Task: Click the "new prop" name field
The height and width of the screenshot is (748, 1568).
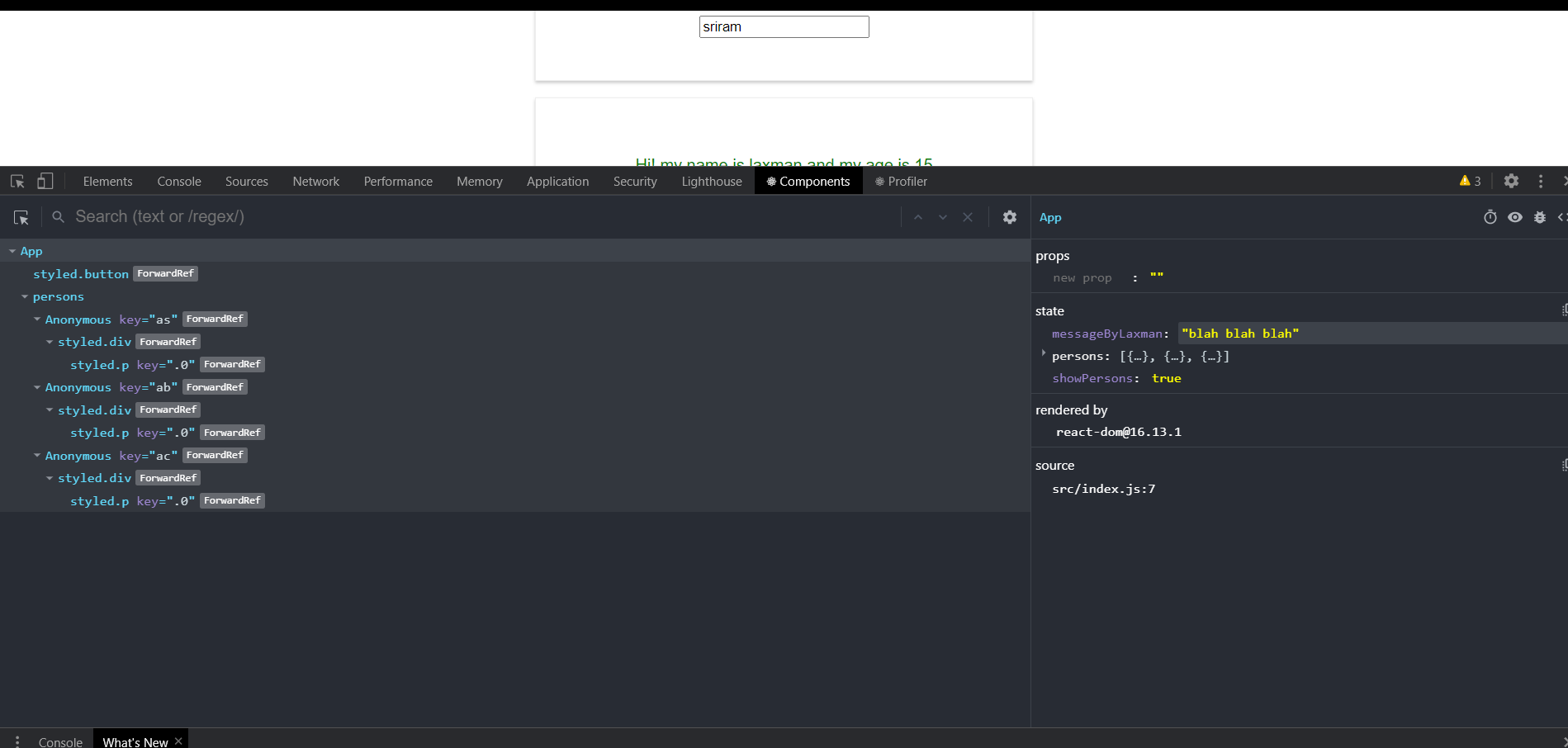Action: point(1082,278)
